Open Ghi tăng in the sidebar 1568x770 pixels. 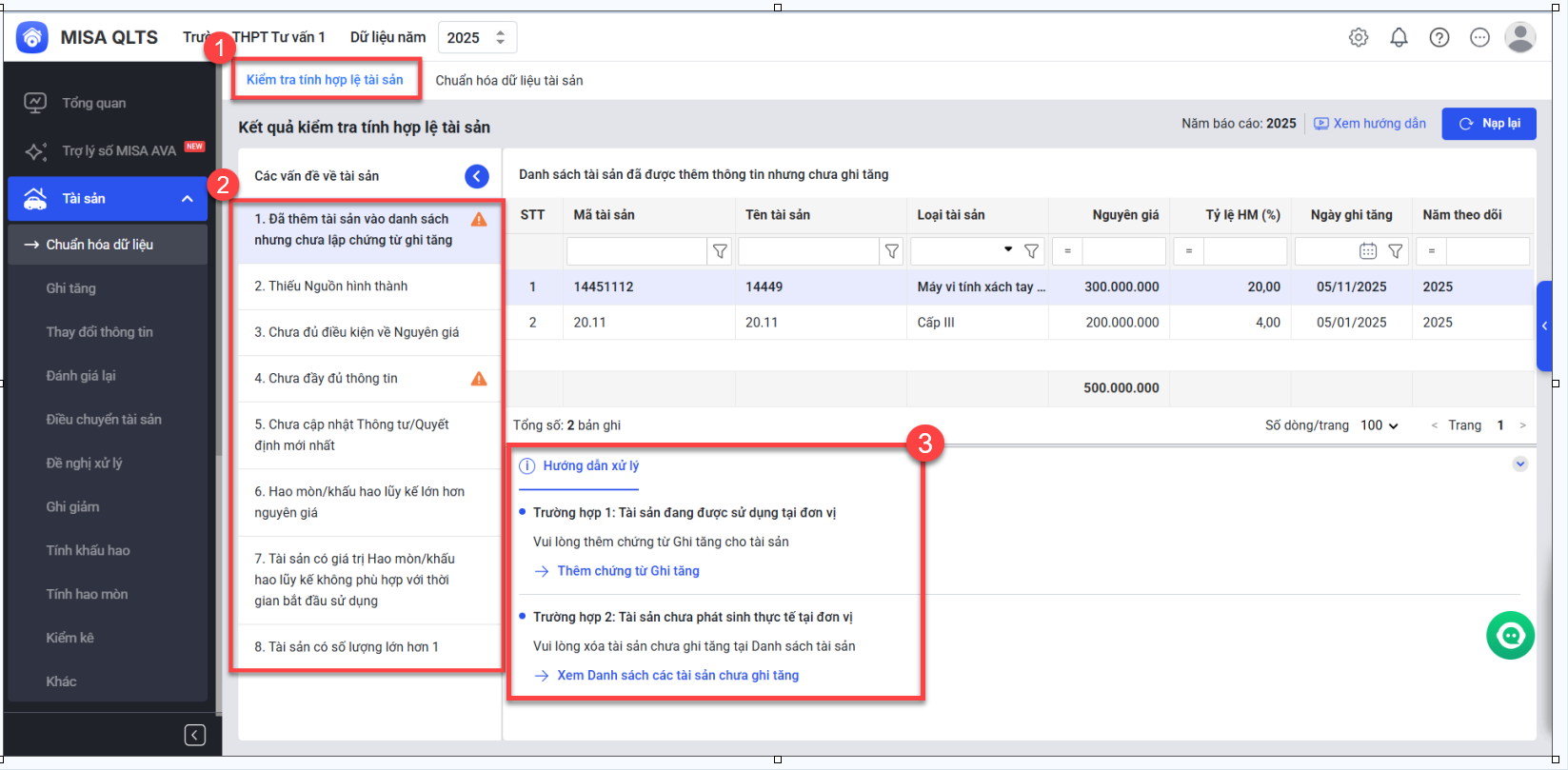(x=71, y=288)
